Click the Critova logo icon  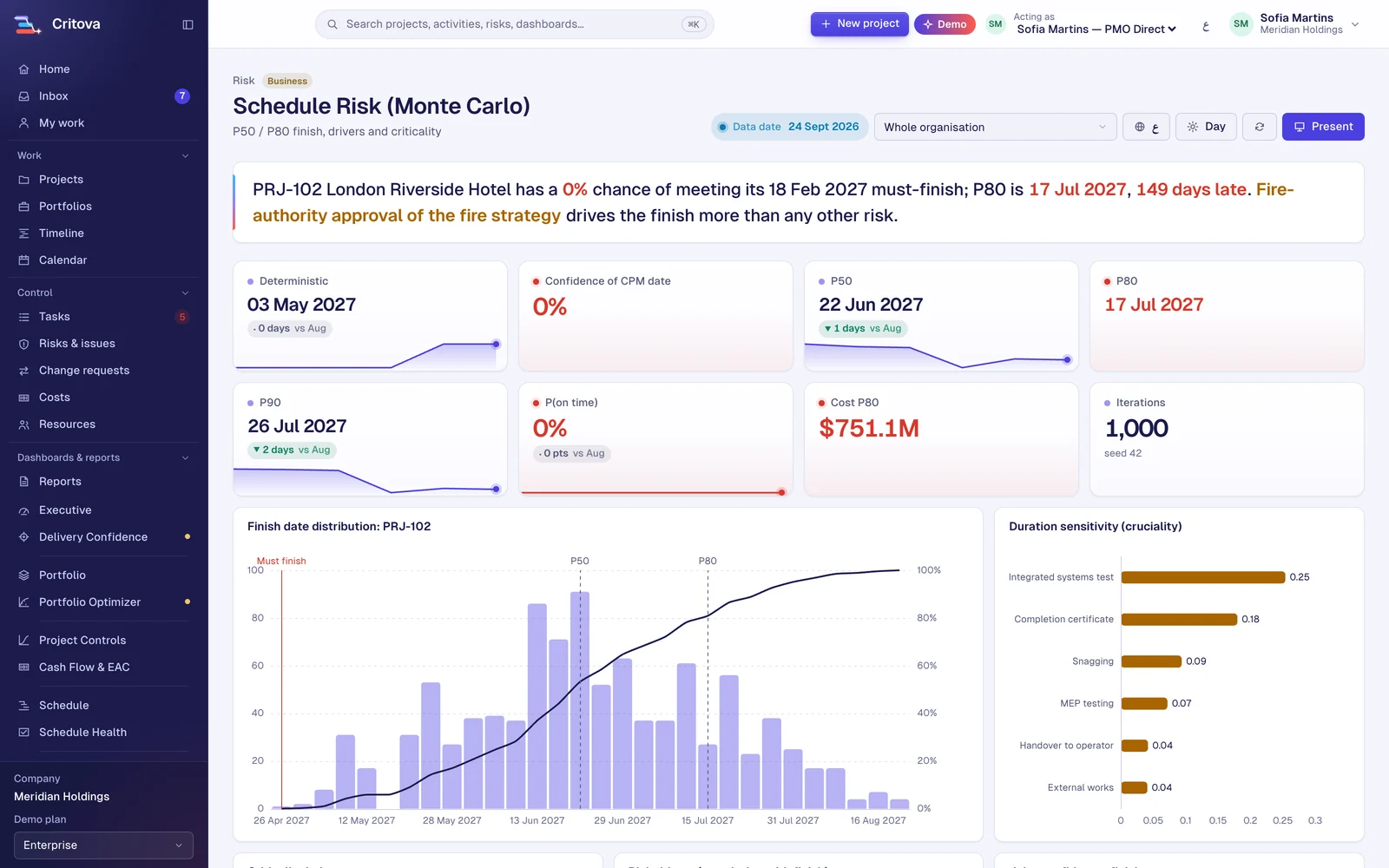coord(27,24)
